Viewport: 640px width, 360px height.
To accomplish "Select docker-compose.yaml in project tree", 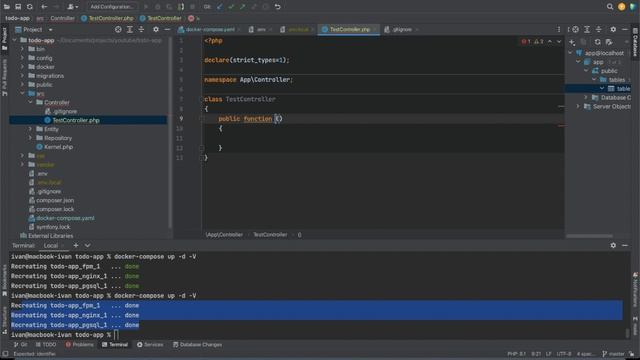I will tap(65, 218).
